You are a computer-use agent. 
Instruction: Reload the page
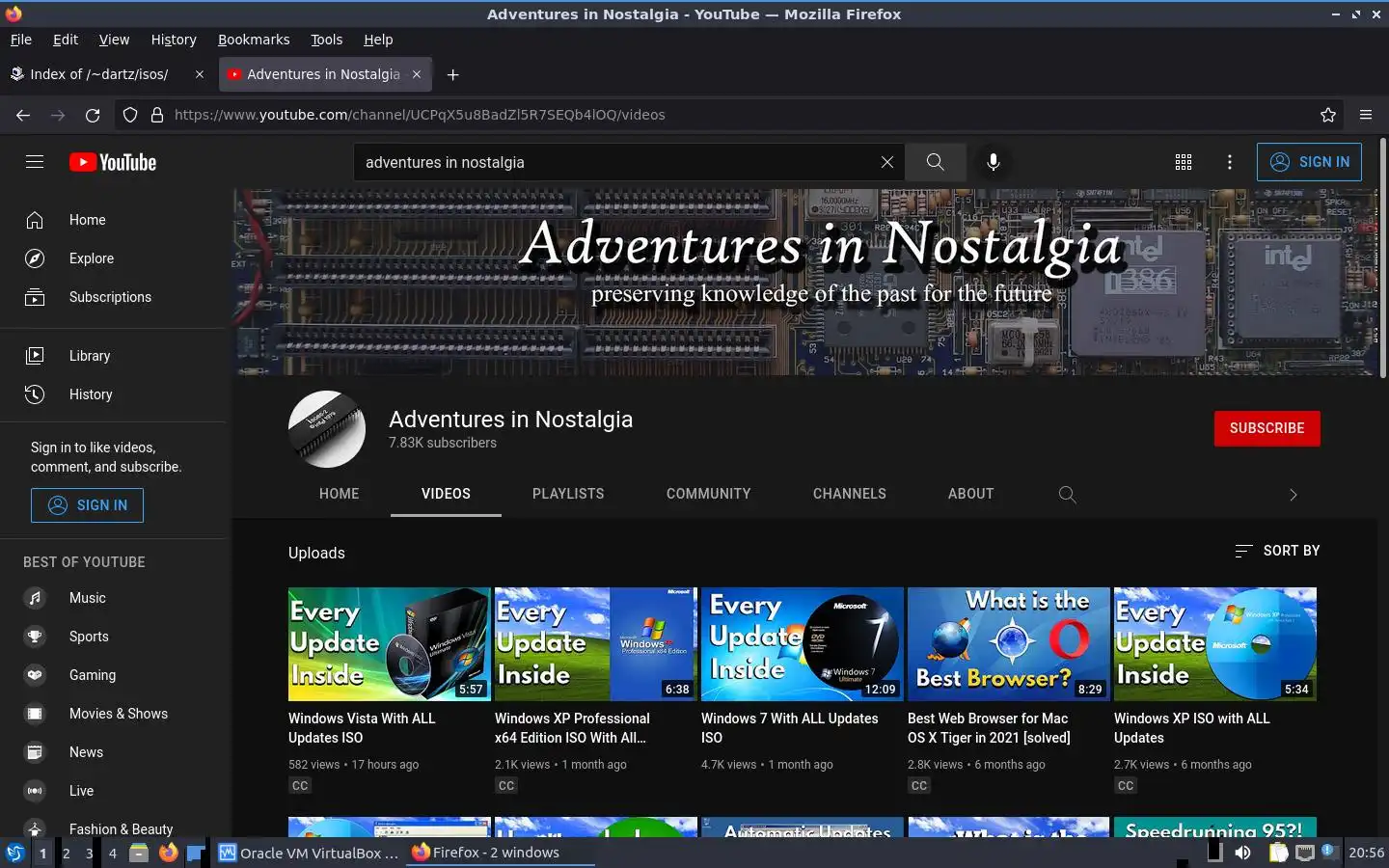[x=93, y=115]
